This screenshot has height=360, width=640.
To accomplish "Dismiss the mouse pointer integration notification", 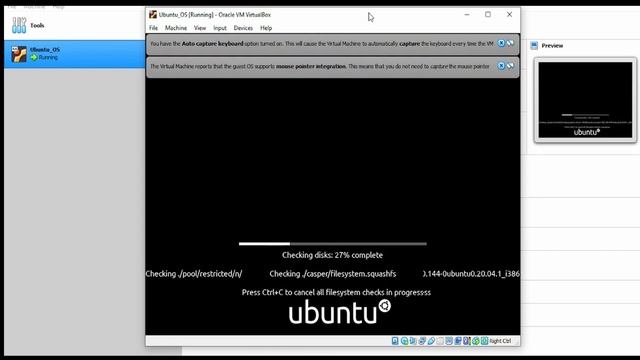I will [501, 66].
